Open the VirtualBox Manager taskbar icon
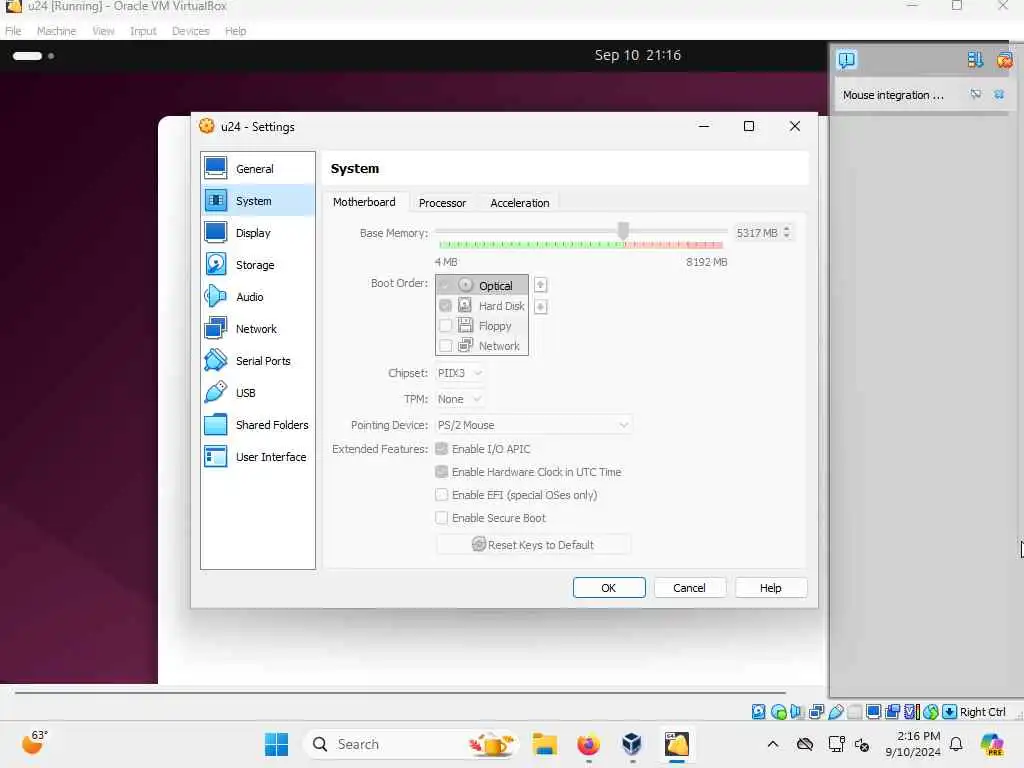This screenshot has width=1024, height=768. 632,744
